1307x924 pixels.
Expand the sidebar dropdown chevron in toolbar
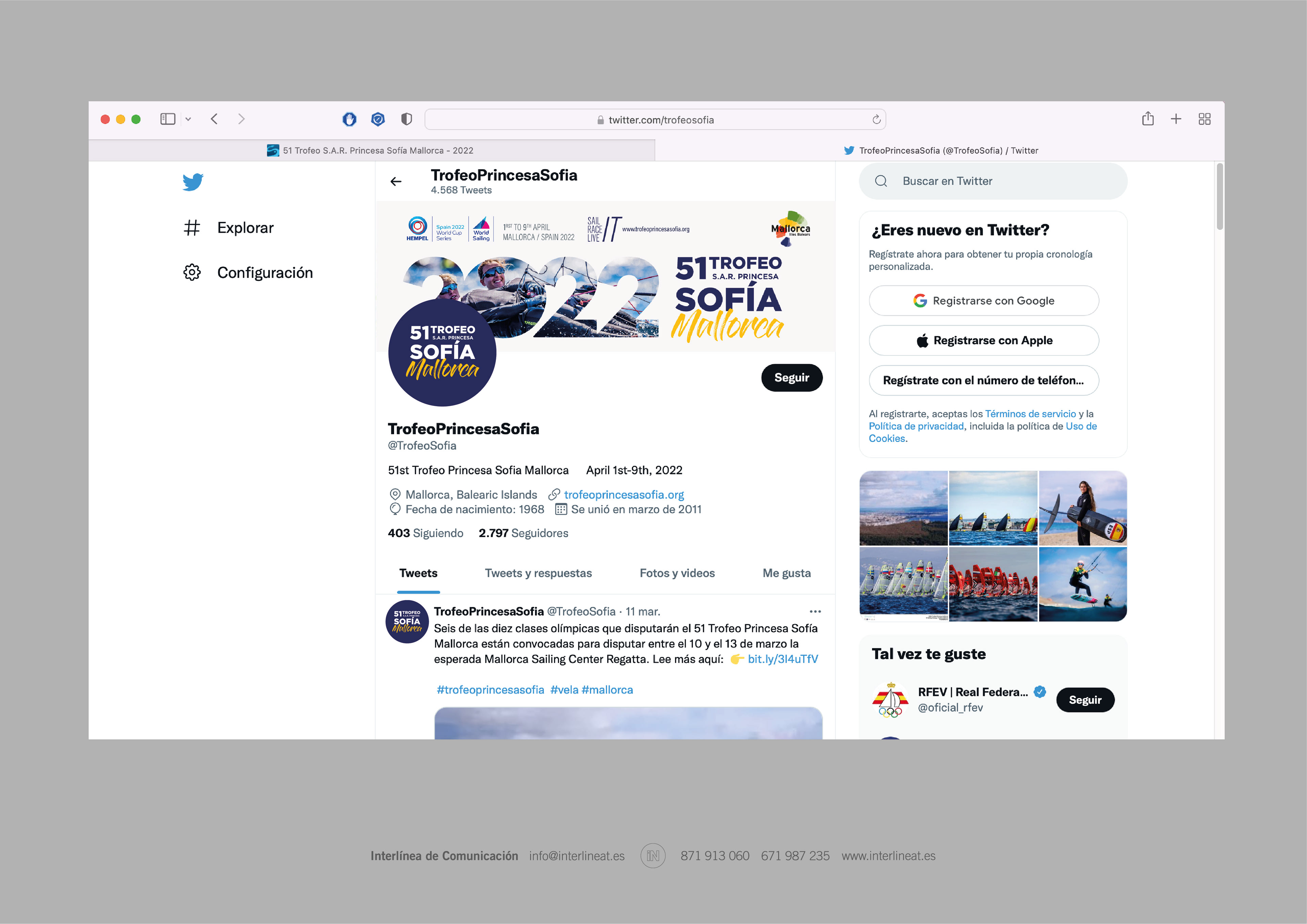(188, 119)
